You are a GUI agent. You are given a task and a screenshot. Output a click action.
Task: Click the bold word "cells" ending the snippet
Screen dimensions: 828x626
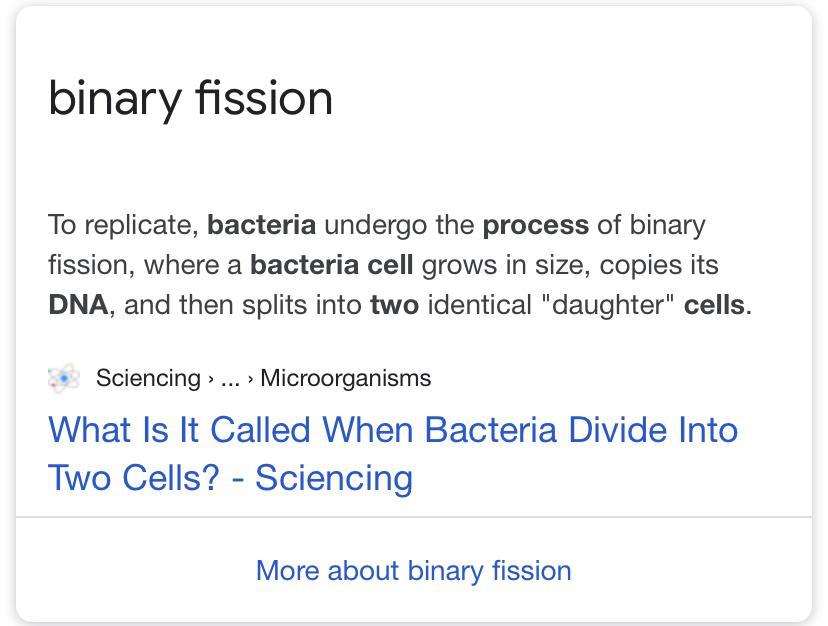coord(714,304)
